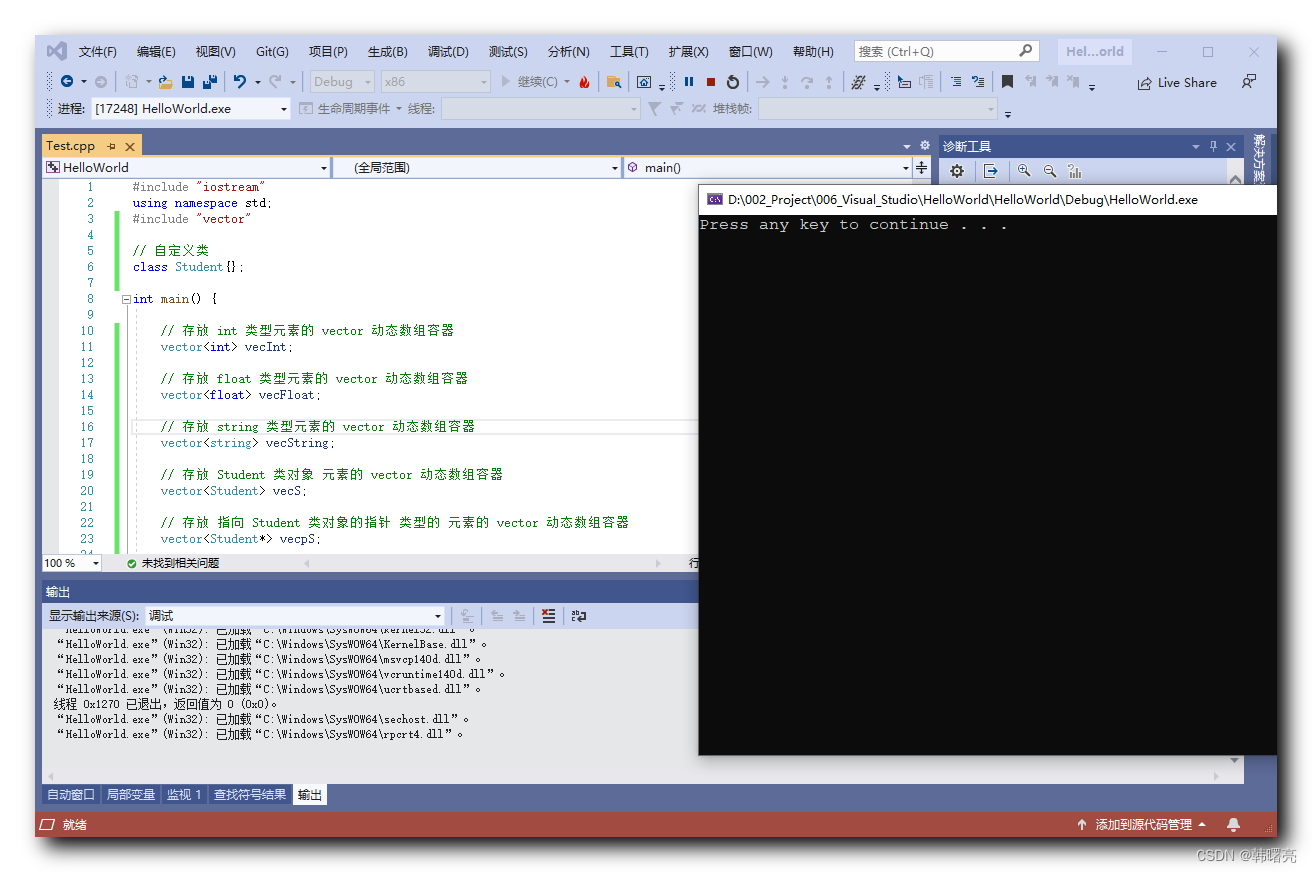Click the Clear All icon in Output panel
1312x872 pixels.
tap(548, 616)
